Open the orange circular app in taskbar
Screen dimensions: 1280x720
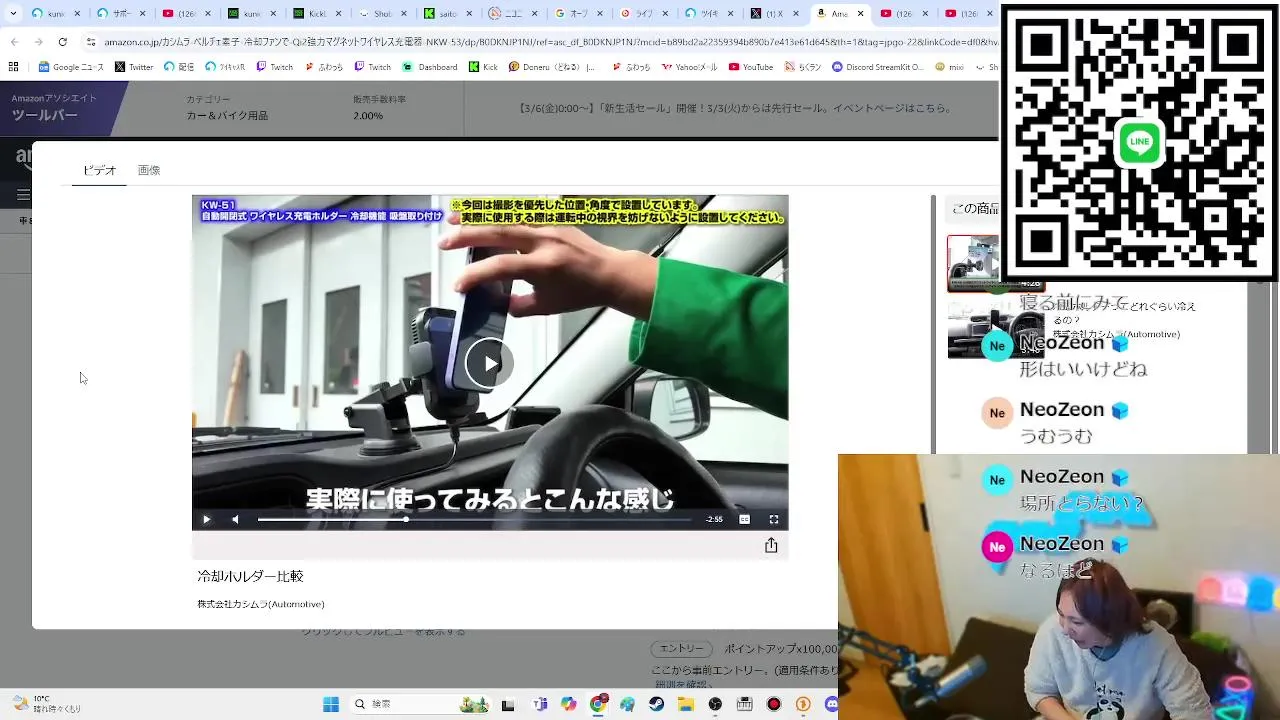click(803, 704)
